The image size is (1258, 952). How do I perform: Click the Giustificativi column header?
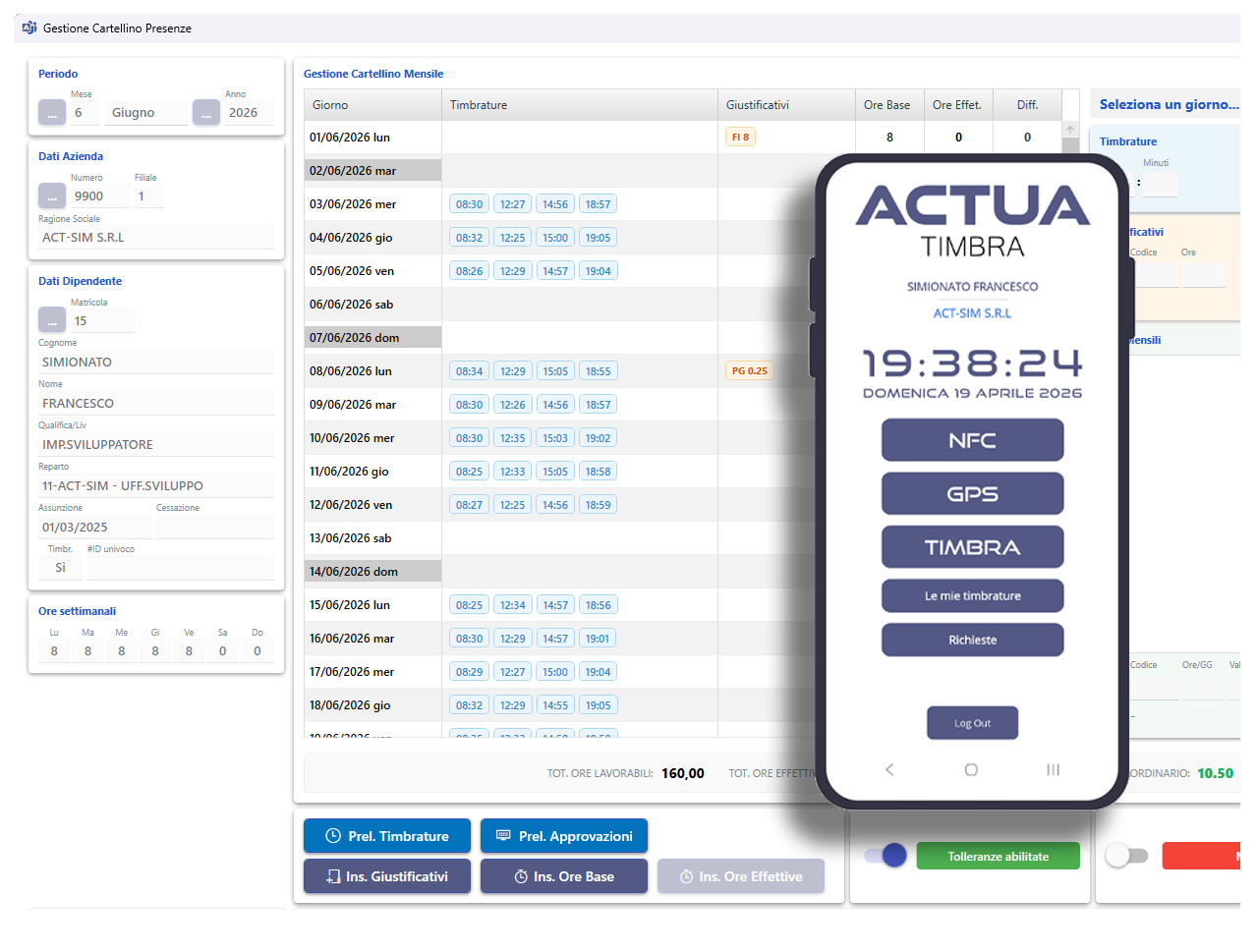(x=787, y=105)
